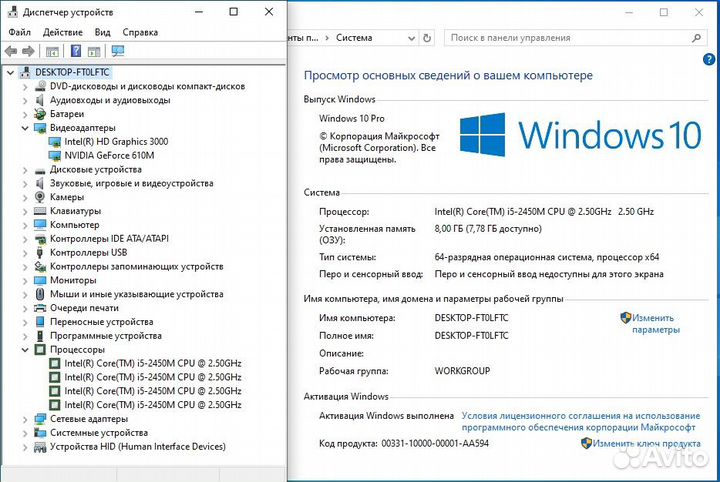Select the Очереди печати printer icon

click(40, 308)
